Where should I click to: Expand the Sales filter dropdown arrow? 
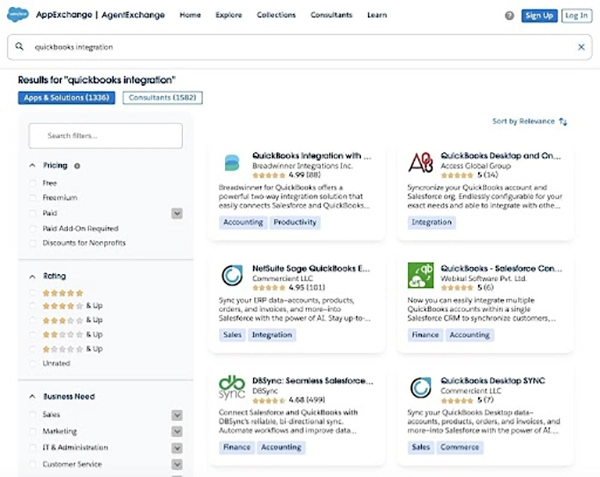click(x=177, y=415)
